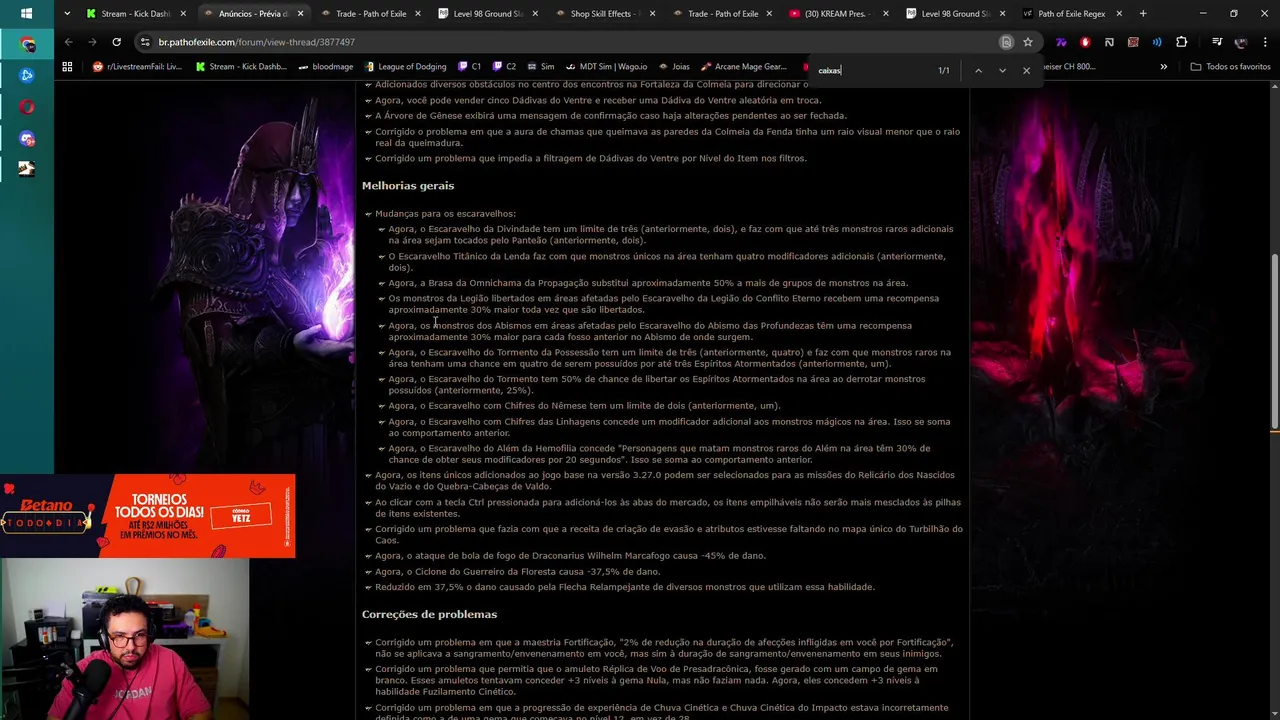Open the Chrome profile avatar

tap(1241, 42)
